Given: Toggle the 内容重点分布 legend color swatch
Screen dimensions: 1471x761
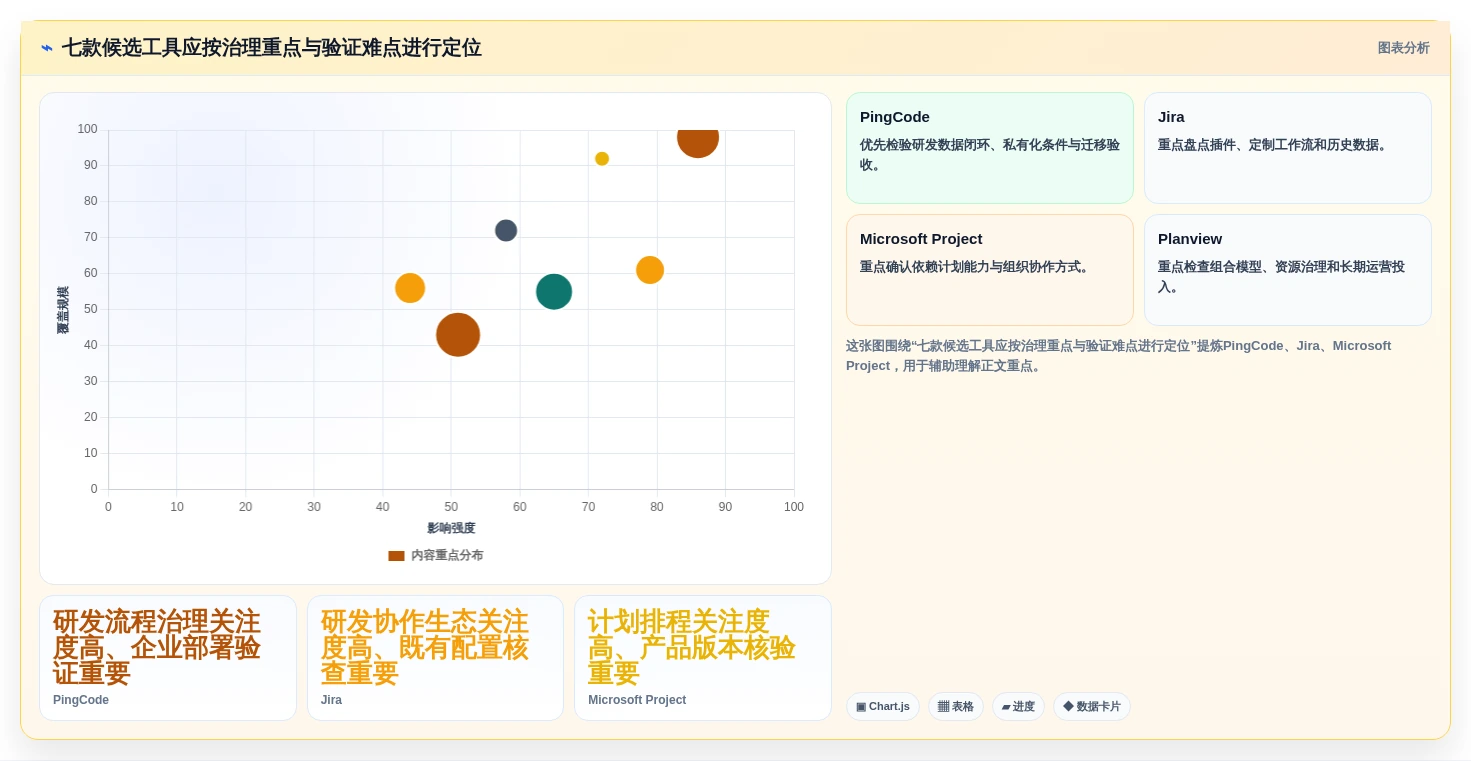Looking at the screenshot, I should point(396,555).
